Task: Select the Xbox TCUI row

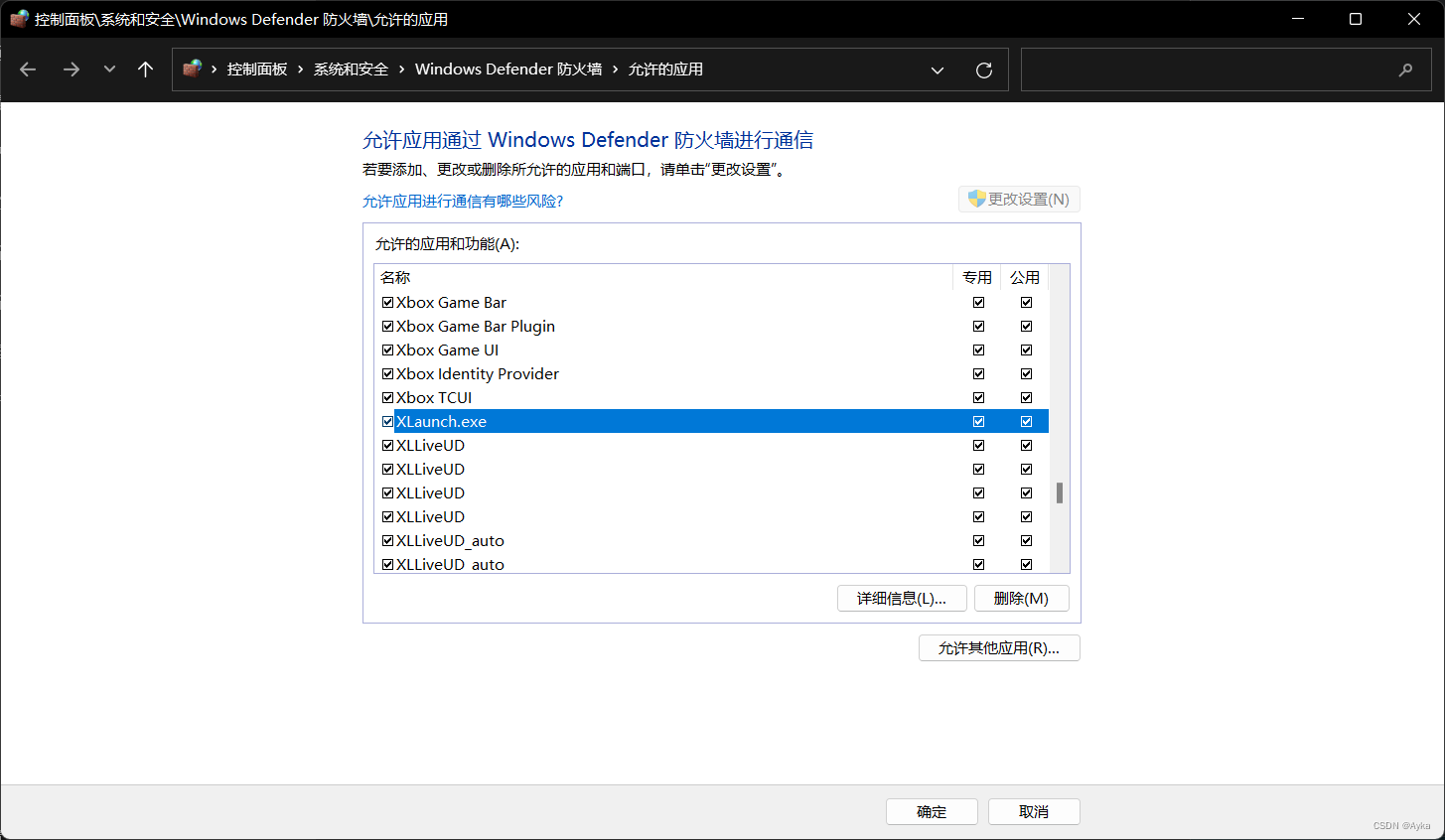Action: (711, 397)
